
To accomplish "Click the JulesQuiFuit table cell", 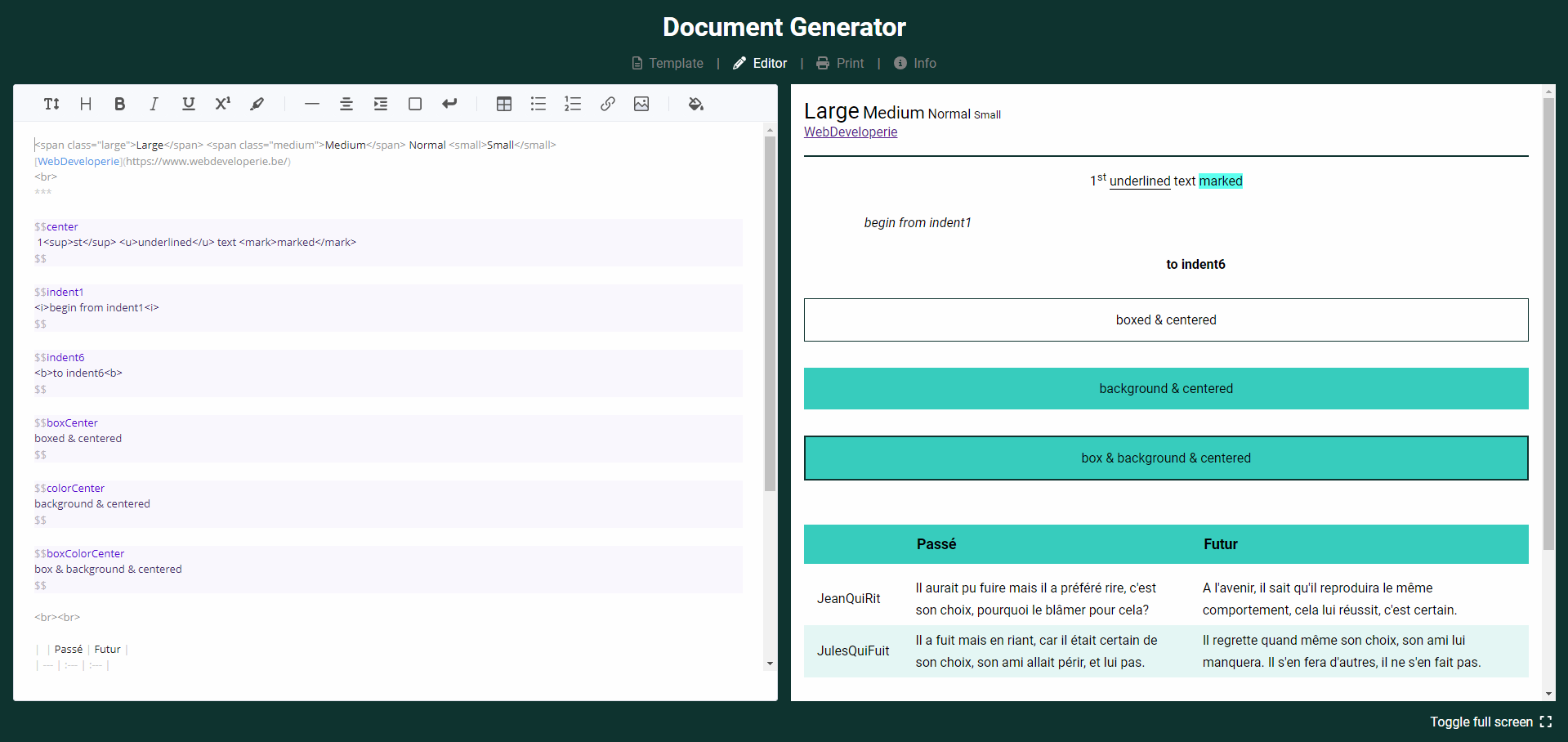I will pyautogui.click(x=853, y=650).
